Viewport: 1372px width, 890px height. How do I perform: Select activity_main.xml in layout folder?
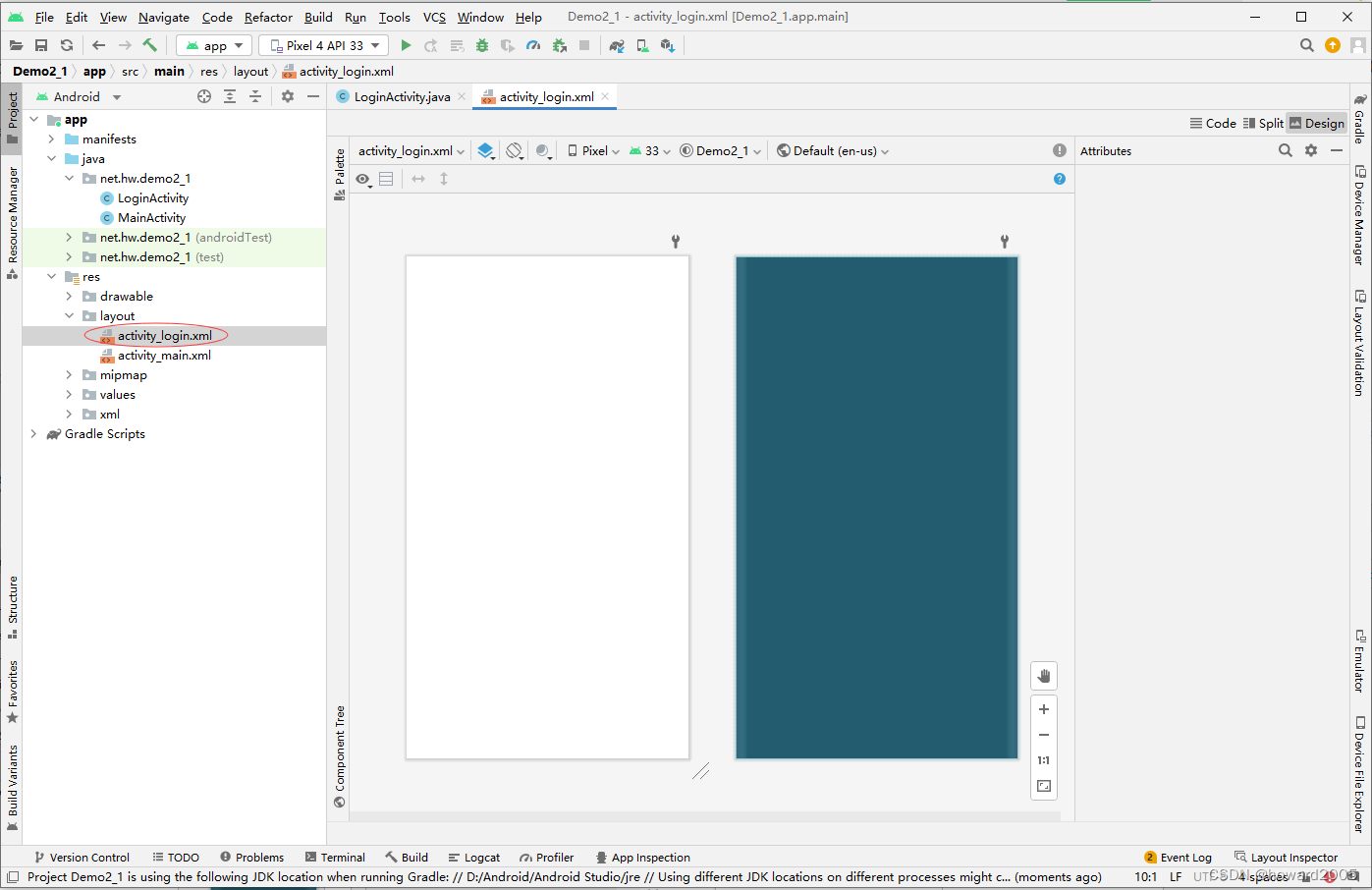164,356
